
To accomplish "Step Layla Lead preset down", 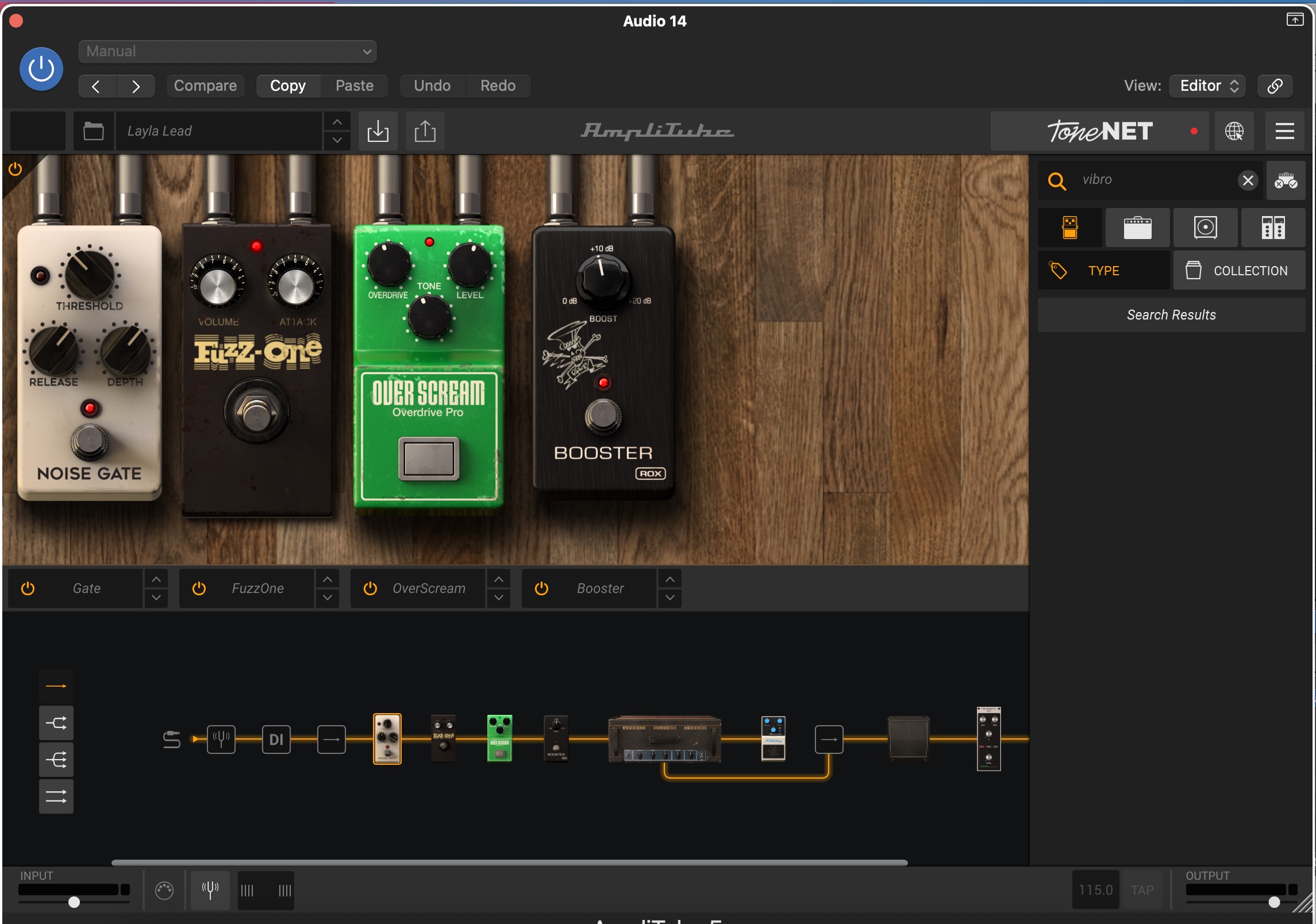I will (x=337, y=140).
